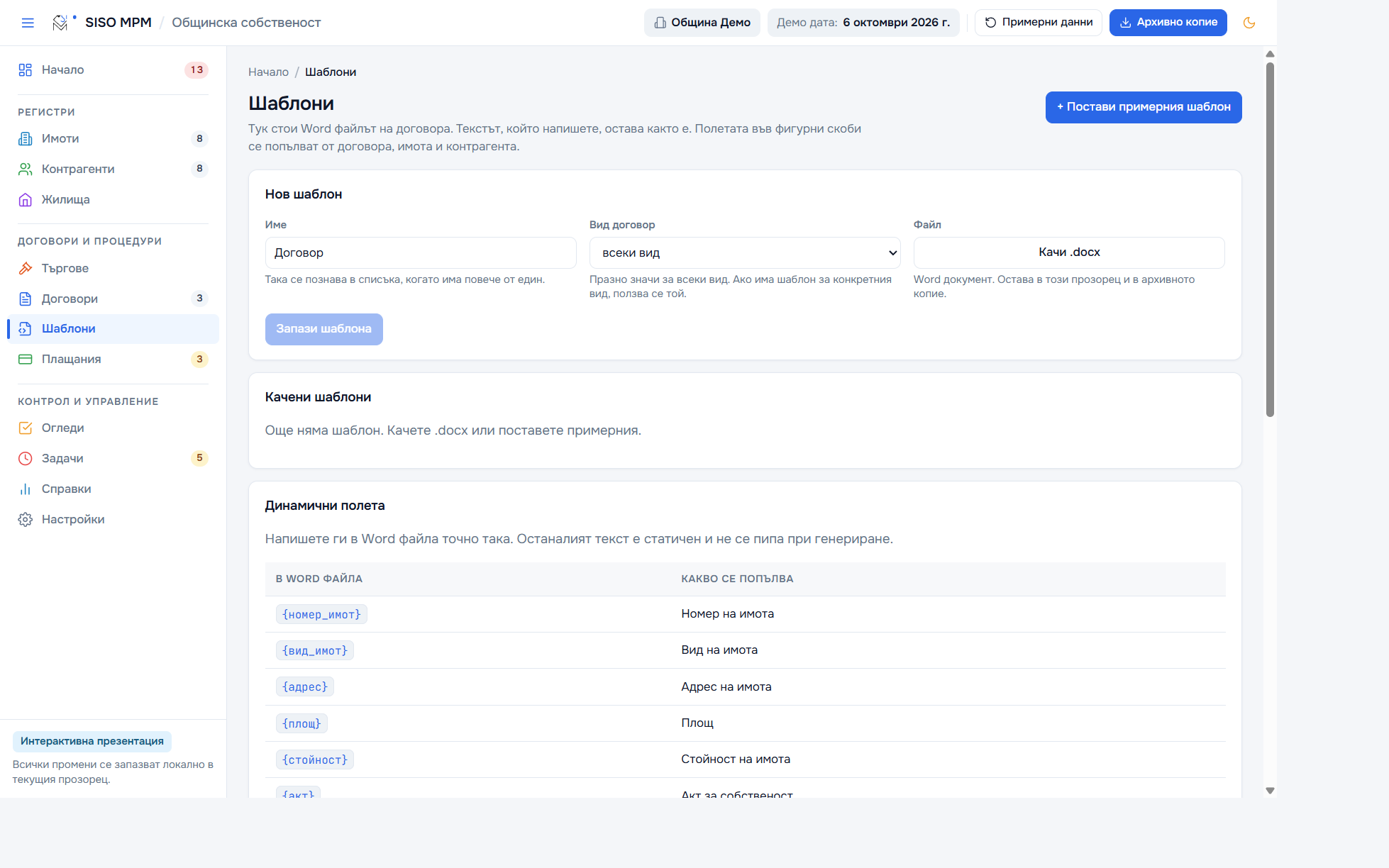1389x868 pixels.
Task: Click the {вид_имот} field tag
Action: pyautogui.click(x=315, y=650)
